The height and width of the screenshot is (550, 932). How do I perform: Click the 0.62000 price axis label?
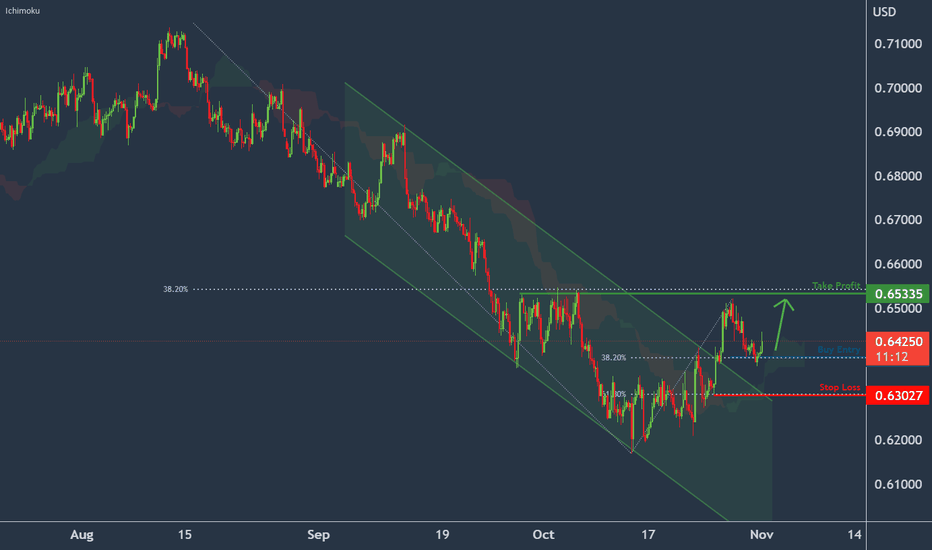click(898, 440)
